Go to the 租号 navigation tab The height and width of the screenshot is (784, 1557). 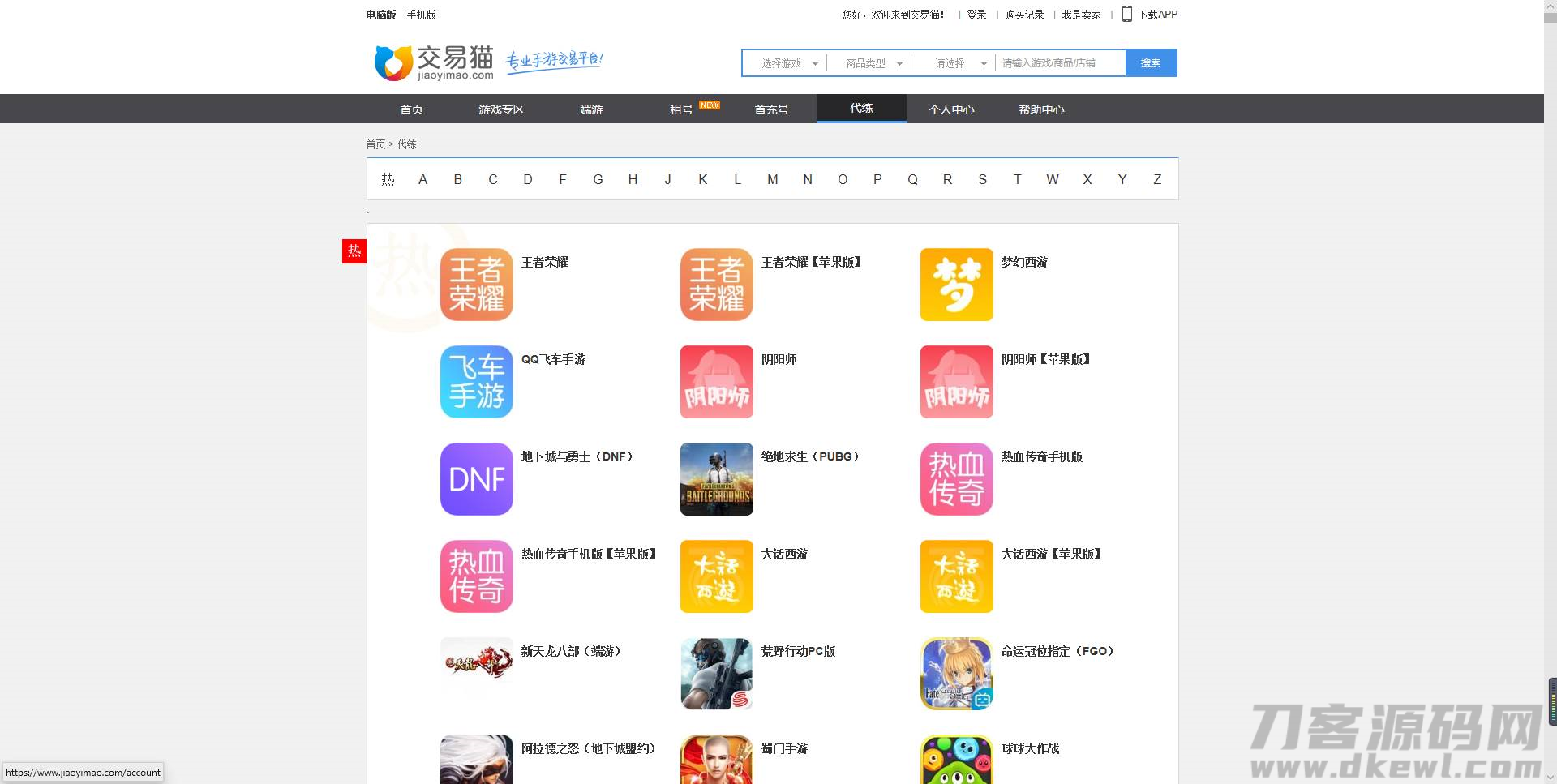[x=681, y=109]
